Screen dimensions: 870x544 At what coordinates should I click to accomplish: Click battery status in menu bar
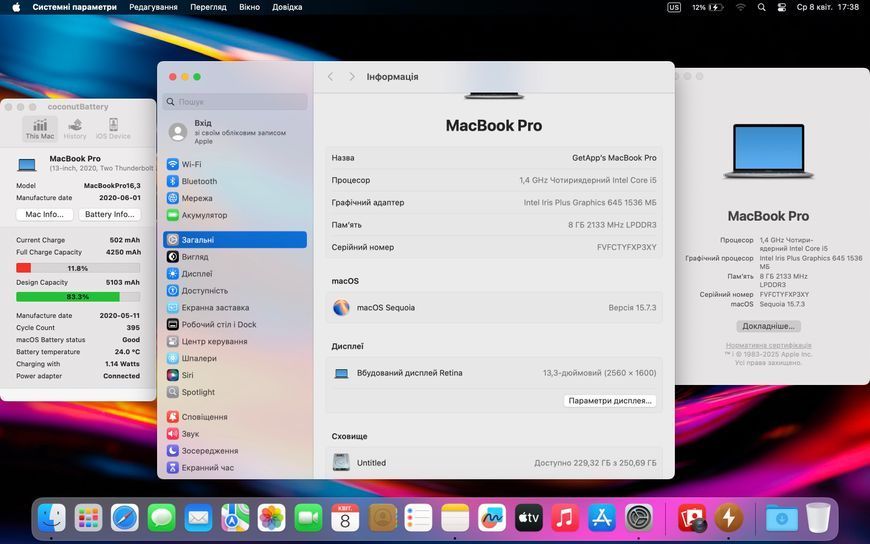(x=707, y=7)
